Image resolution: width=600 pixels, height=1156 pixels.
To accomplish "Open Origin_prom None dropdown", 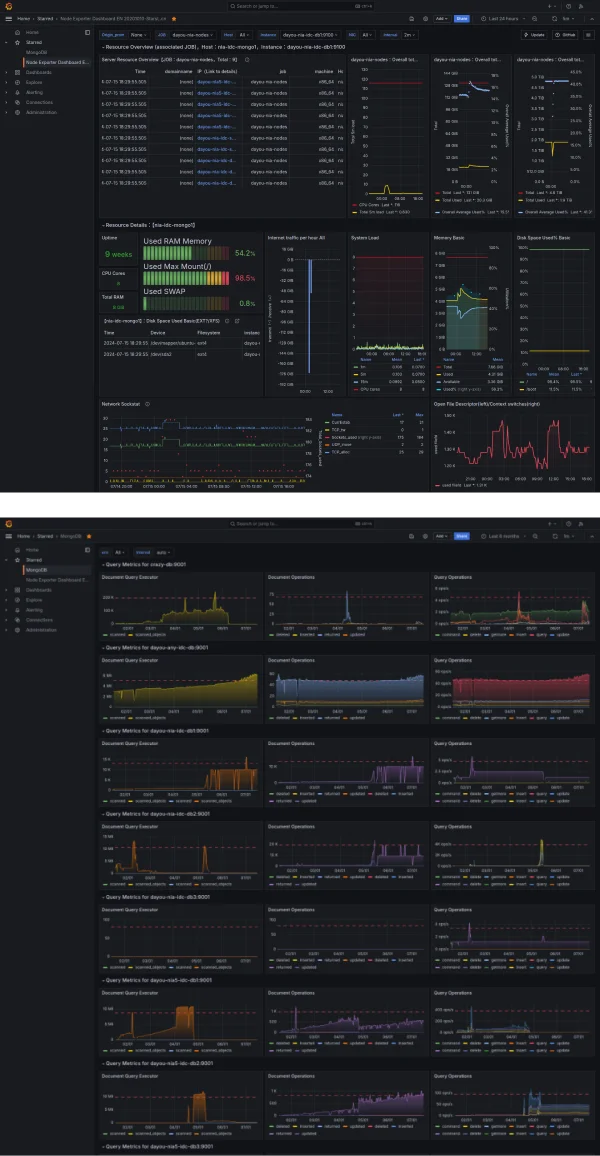I will pyautogui.click(x=137, y=35).
